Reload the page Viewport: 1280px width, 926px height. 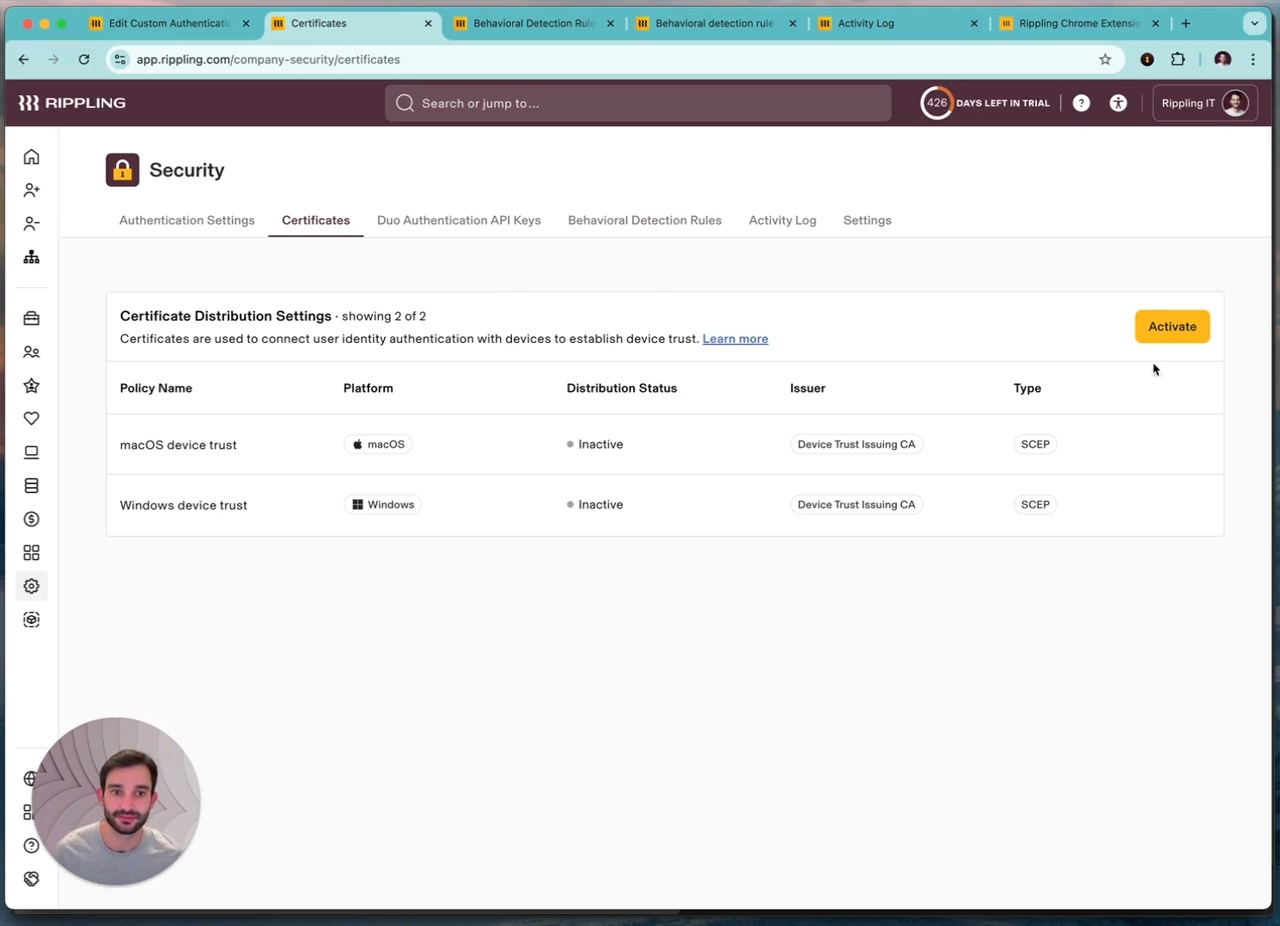point(84,59)
